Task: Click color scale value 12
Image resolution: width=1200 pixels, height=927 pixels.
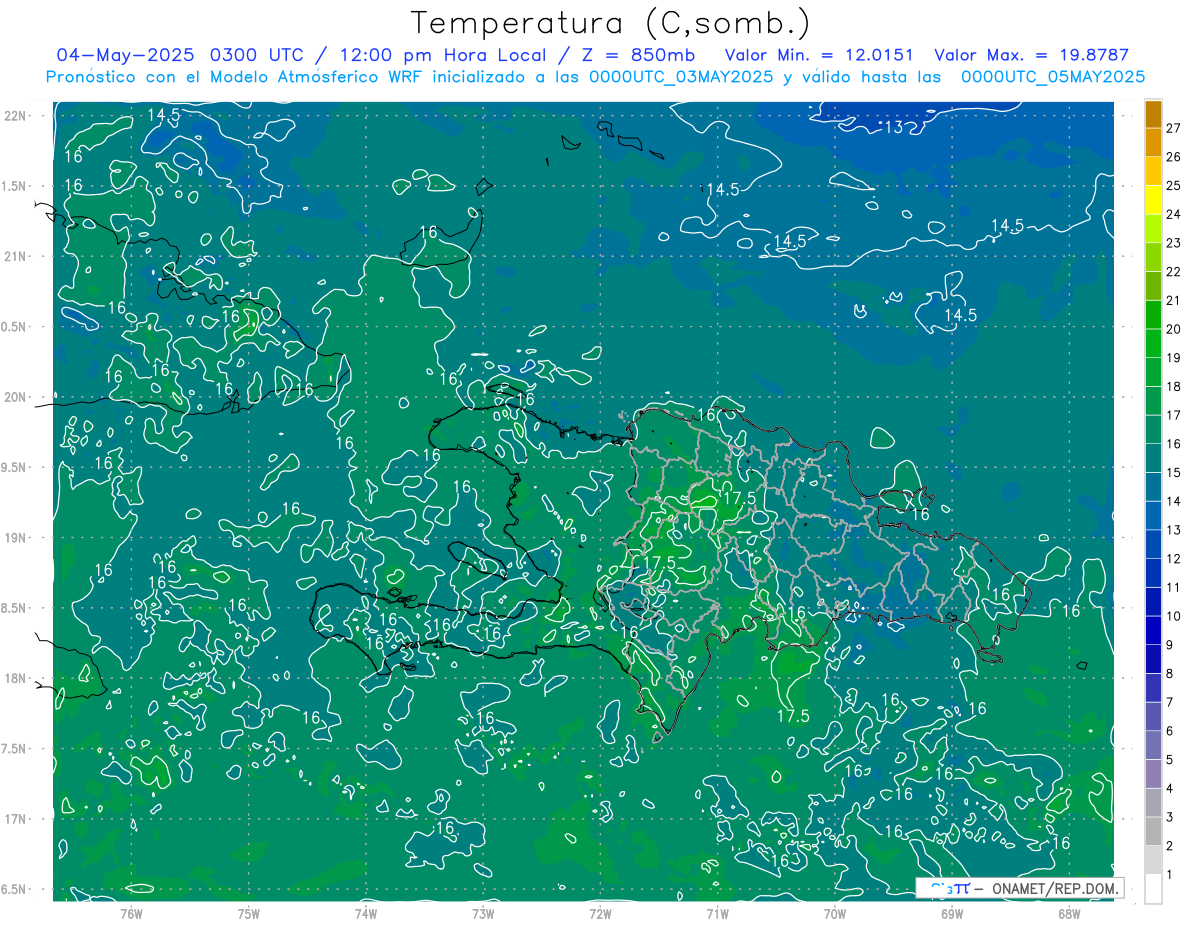Action: coord(1173,558)
